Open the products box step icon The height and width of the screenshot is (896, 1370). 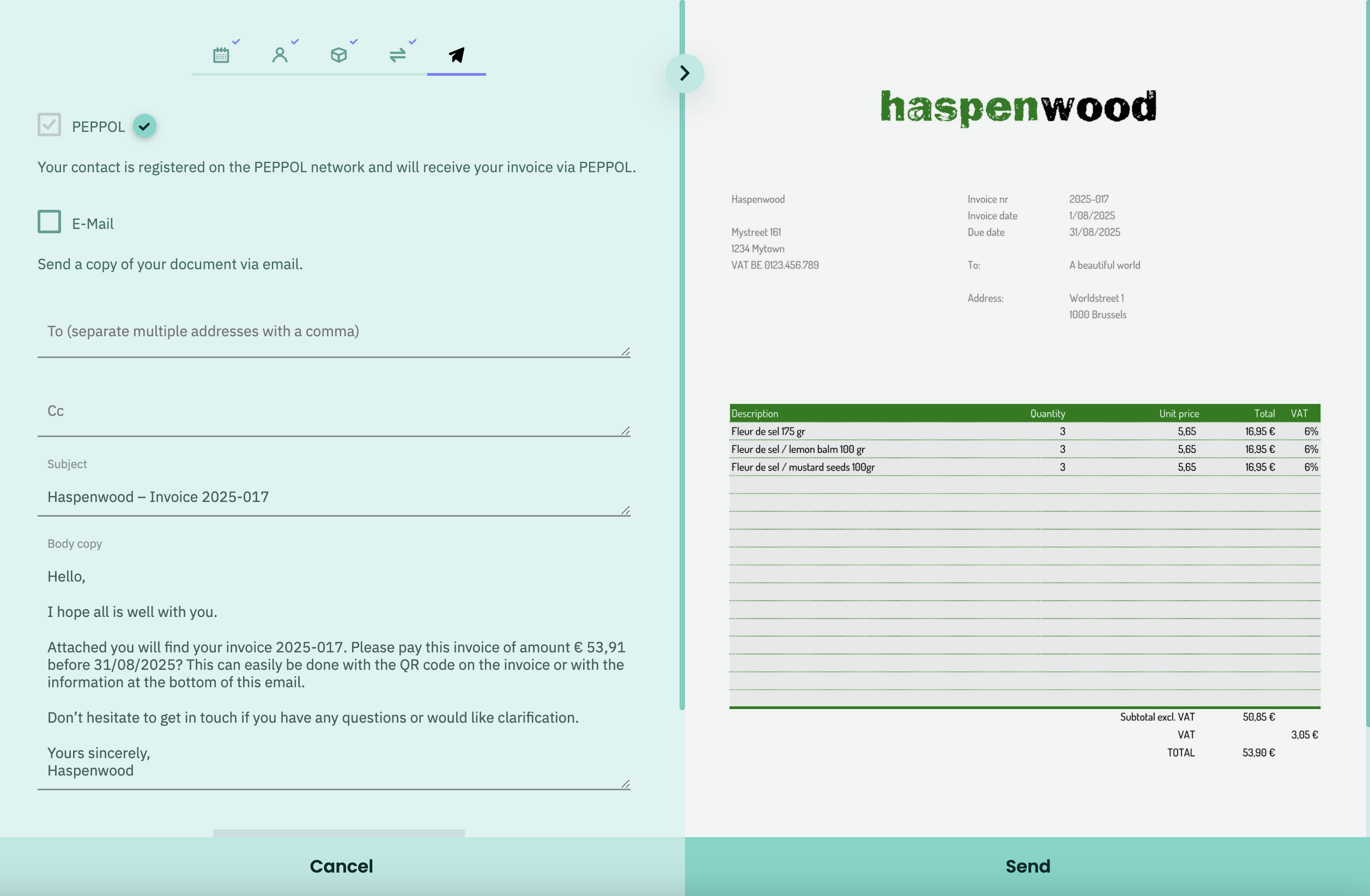[x=338, y=55]
